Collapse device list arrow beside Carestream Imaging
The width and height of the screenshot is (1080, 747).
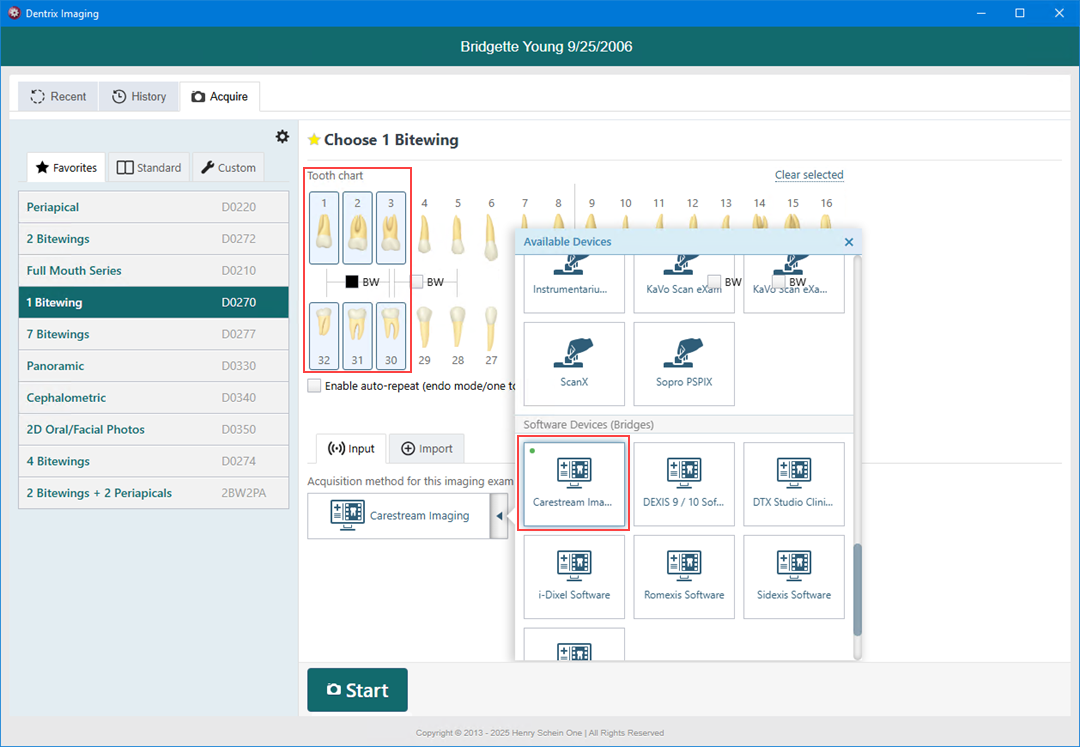click(499, 516)
